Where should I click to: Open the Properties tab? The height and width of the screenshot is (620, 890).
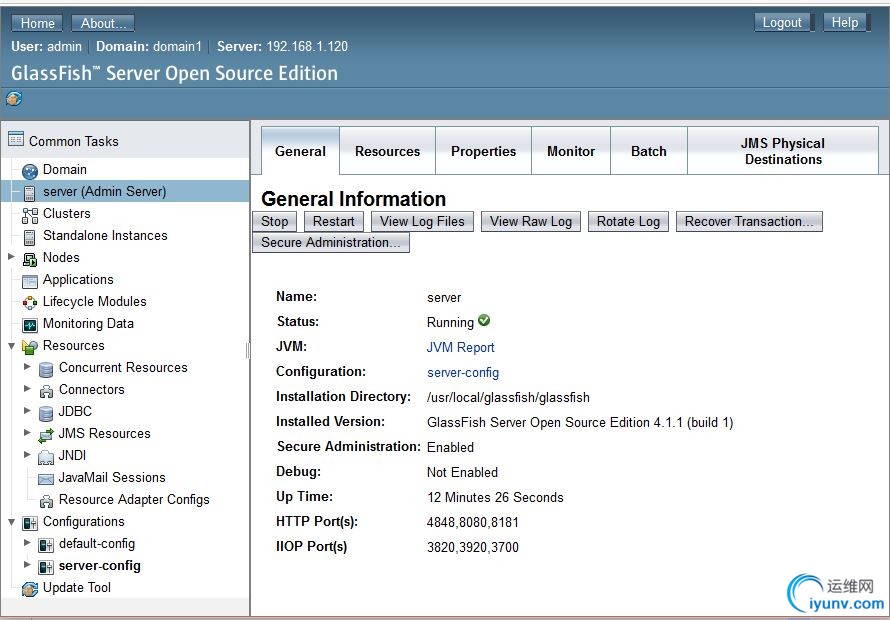(484, 151)
